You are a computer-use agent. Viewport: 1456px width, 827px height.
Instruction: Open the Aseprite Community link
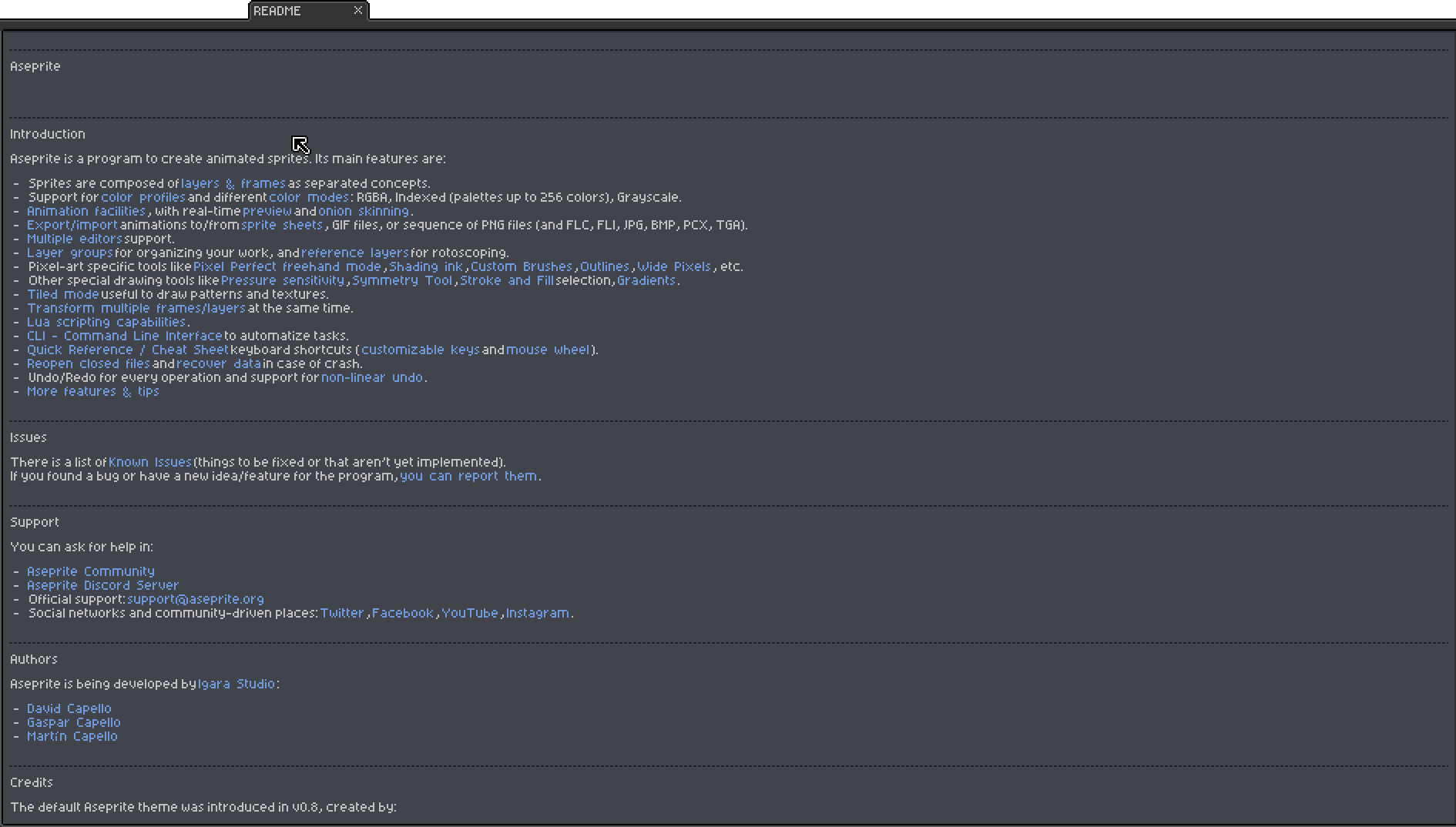pos(91,571)
